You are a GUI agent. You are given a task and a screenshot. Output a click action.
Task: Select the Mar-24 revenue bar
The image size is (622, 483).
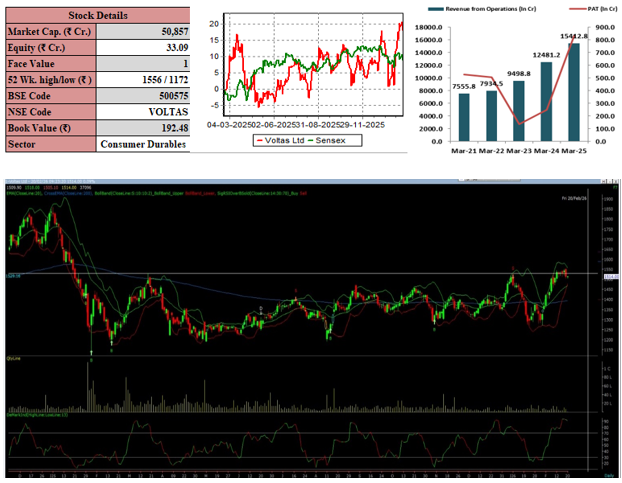[546, 100]
